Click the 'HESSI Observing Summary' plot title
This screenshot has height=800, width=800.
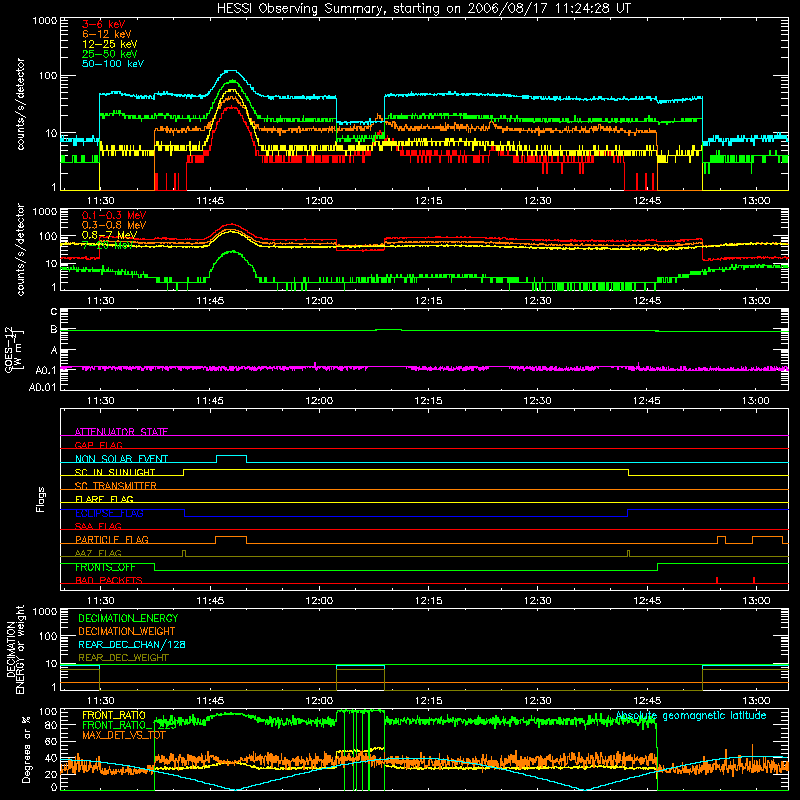(423, 9)
